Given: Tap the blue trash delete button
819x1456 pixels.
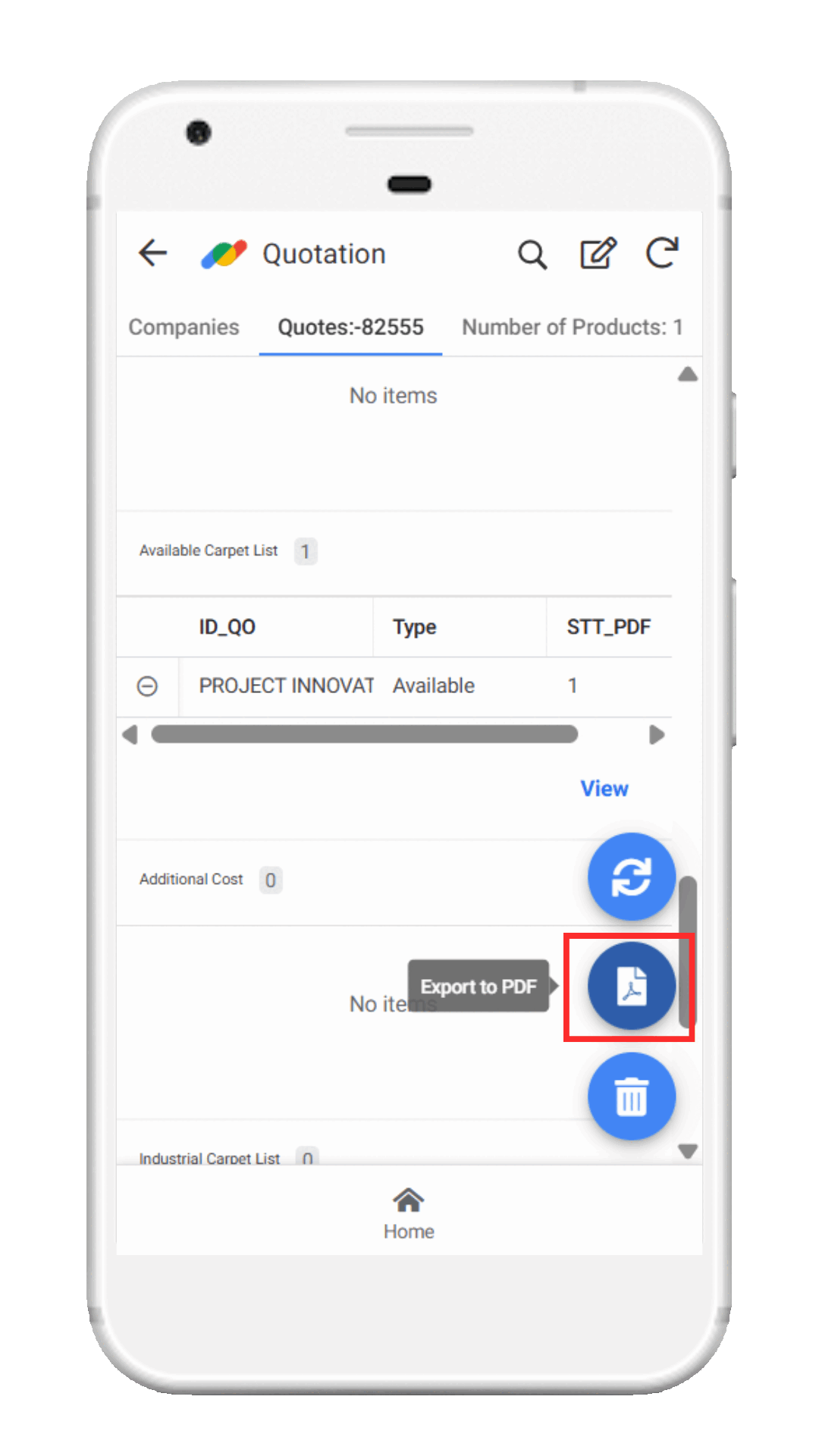Looking at the screenshot, I should tap(632, 1097).
